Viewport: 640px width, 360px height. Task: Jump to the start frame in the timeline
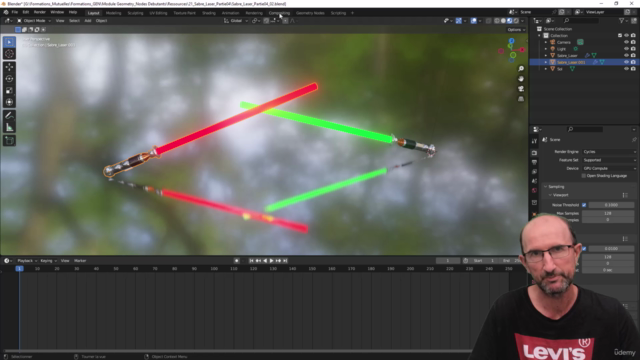(251, 261)
